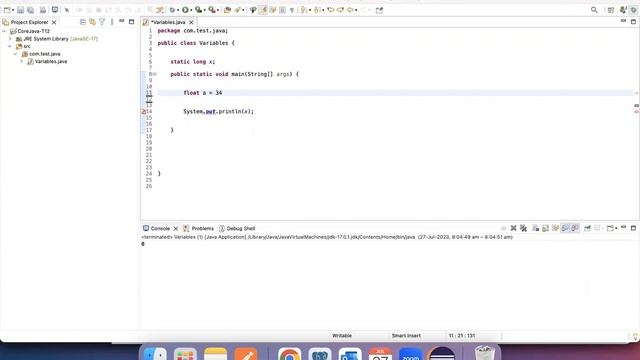Toggle Show Console on standard error change
640x360 pixels.
575,228
